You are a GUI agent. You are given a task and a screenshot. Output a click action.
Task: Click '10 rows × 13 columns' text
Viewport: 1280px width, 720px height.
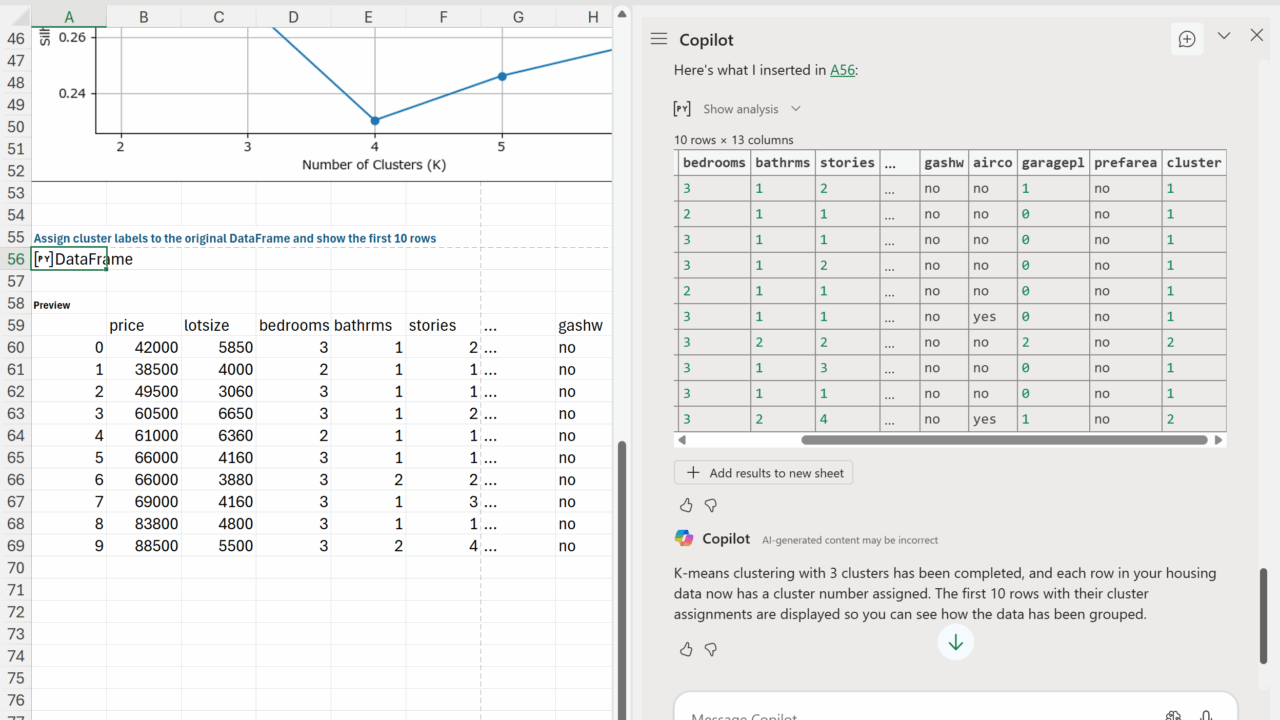[734, 140]
